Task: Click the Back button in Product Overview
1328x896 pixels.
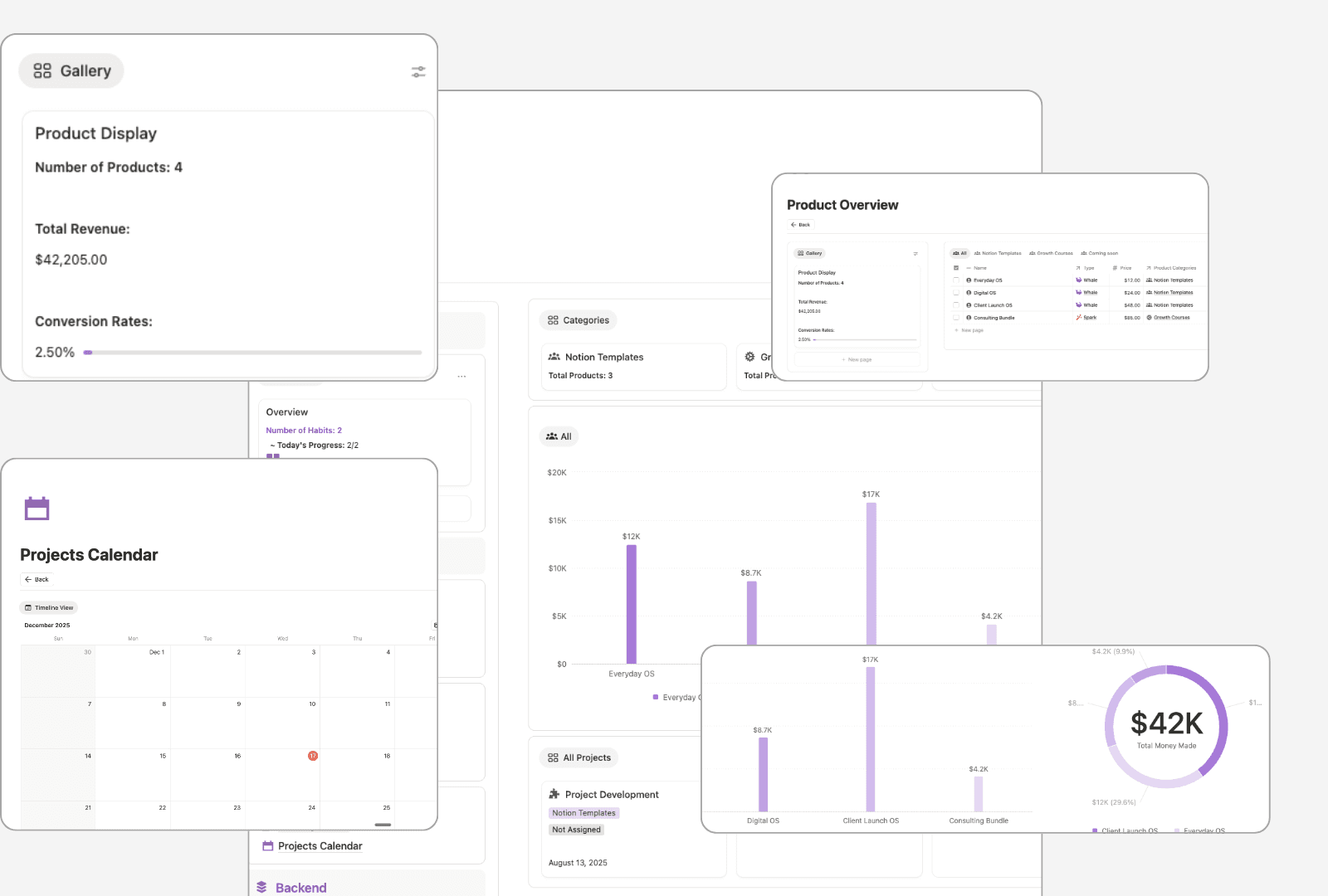Action: (x=799, y=225)
